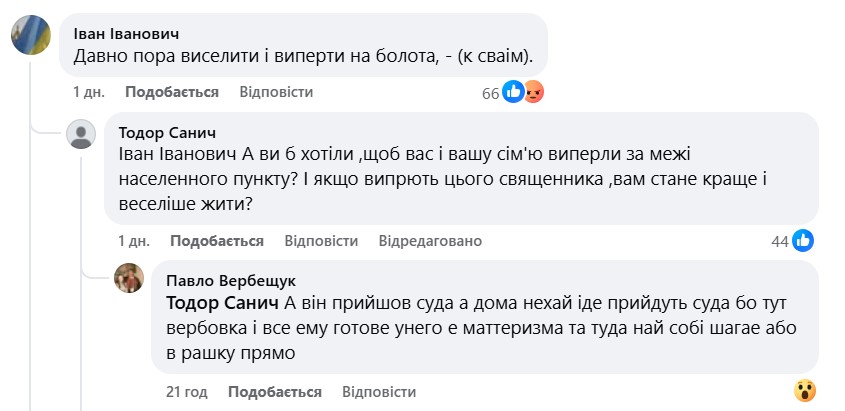Click the Відредаговано edited label
845x411 pixels.
(x=430, y=241)
